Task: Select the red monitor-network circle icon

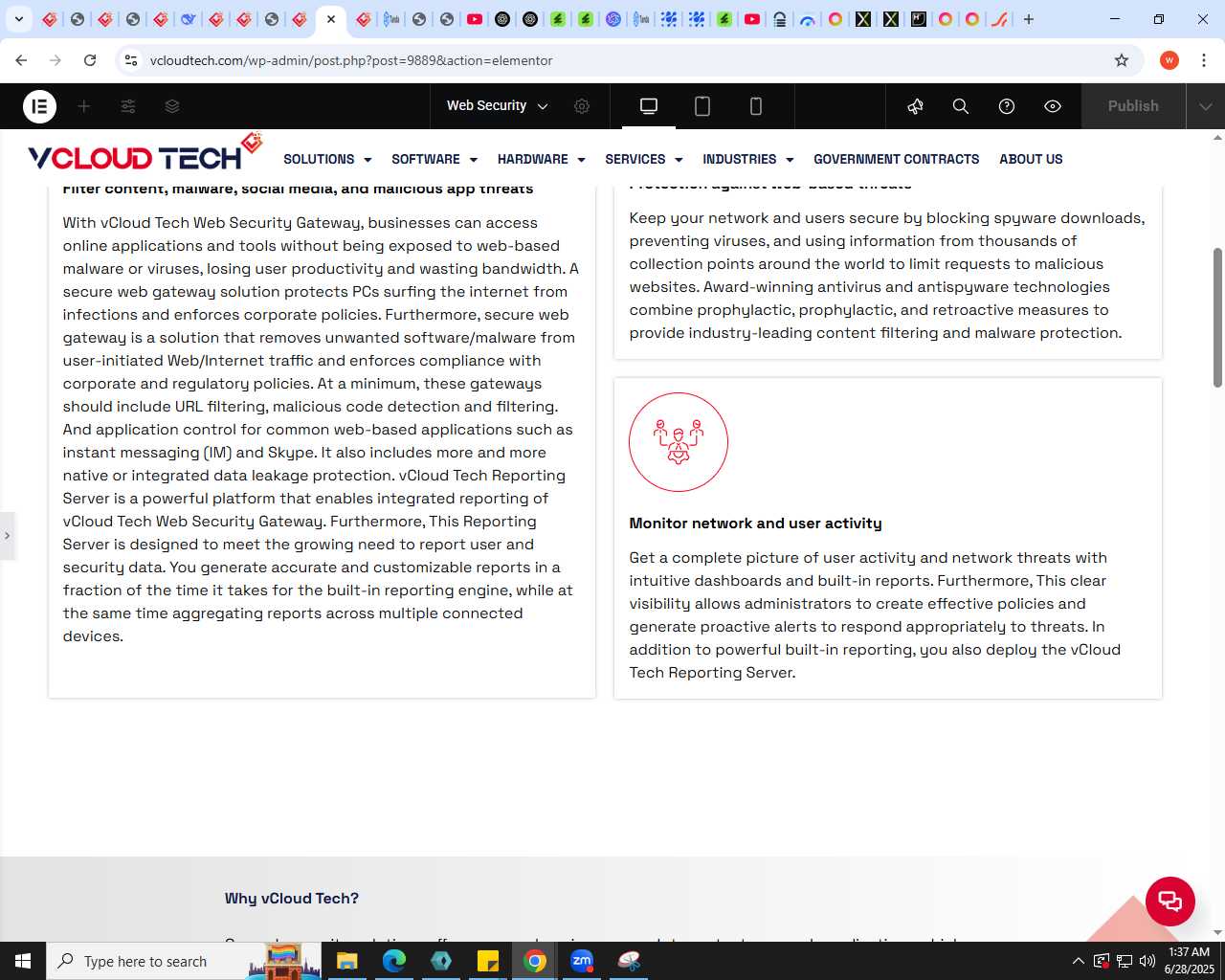Action: (679, 442)
